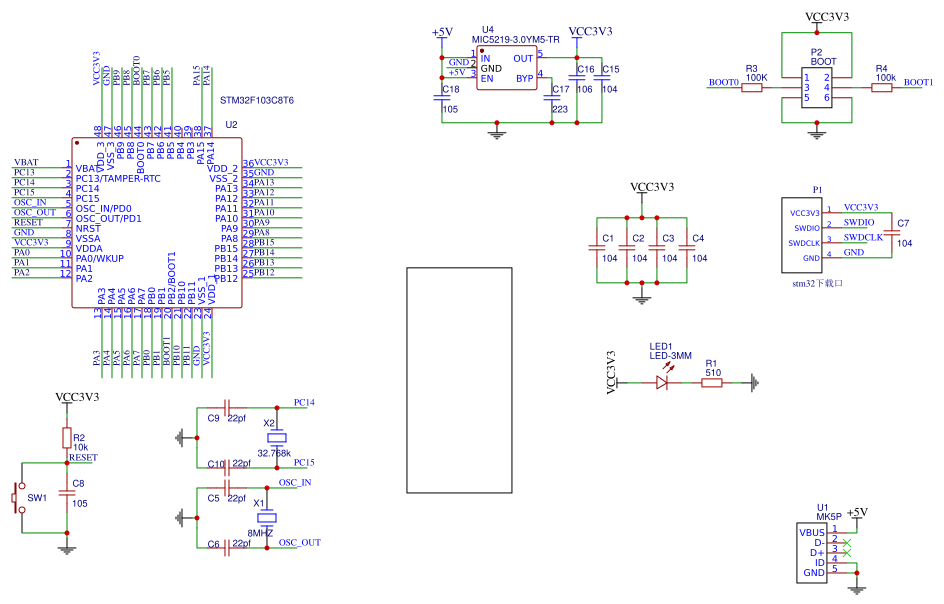Select the OSC_IN net label near C5

[294, 483]
